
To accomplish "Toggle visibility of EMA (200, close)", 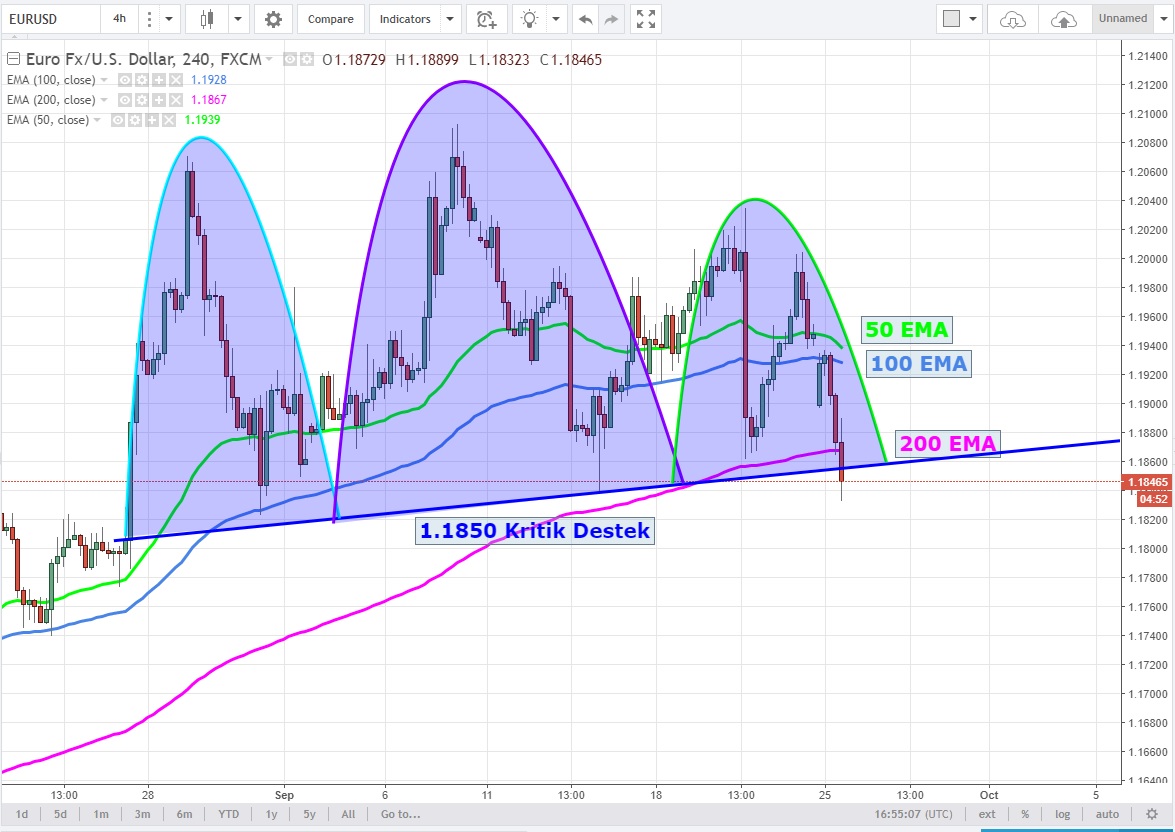I will pyautogui.click(x=125, y=100).
